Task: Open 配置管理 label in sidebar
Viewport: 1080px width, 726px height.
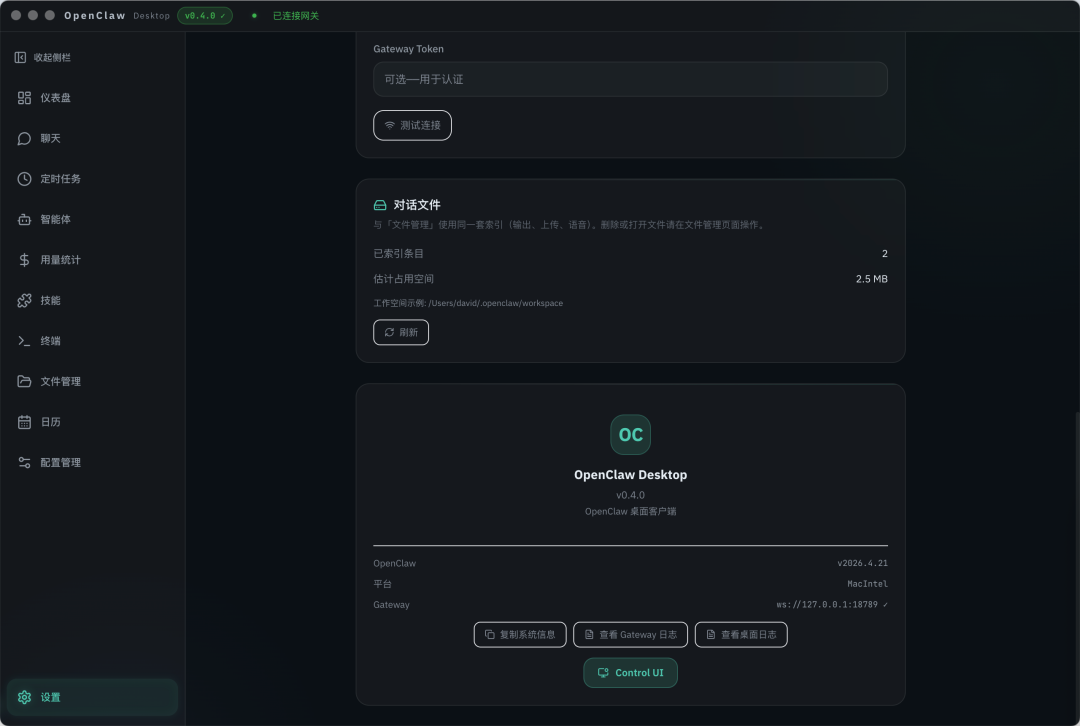Action: [61, 463]
